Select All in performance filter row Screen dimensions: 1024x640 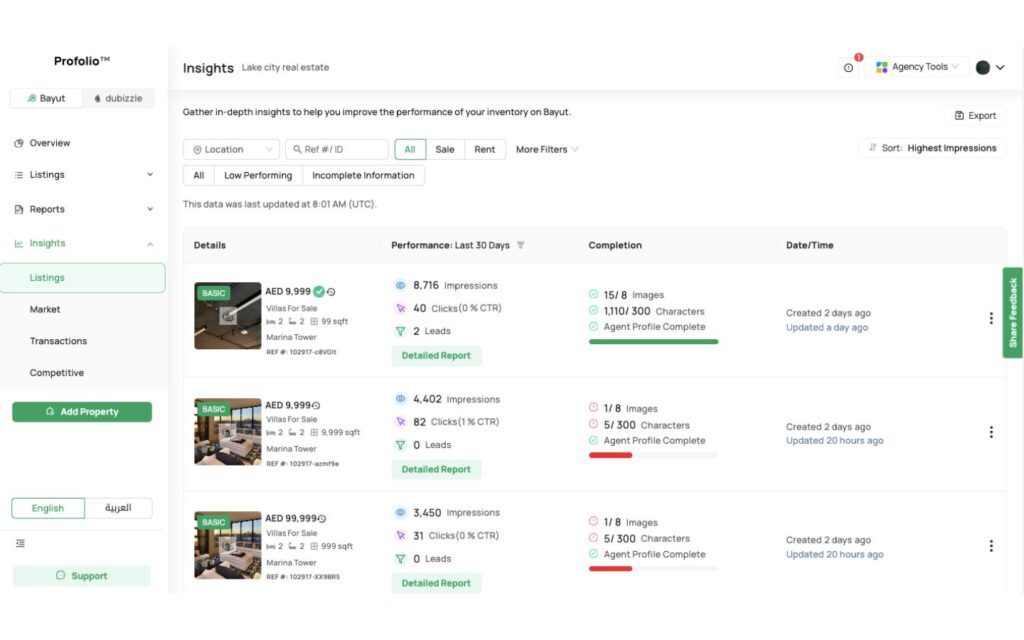pyautogui.click(x=199, y=176)
